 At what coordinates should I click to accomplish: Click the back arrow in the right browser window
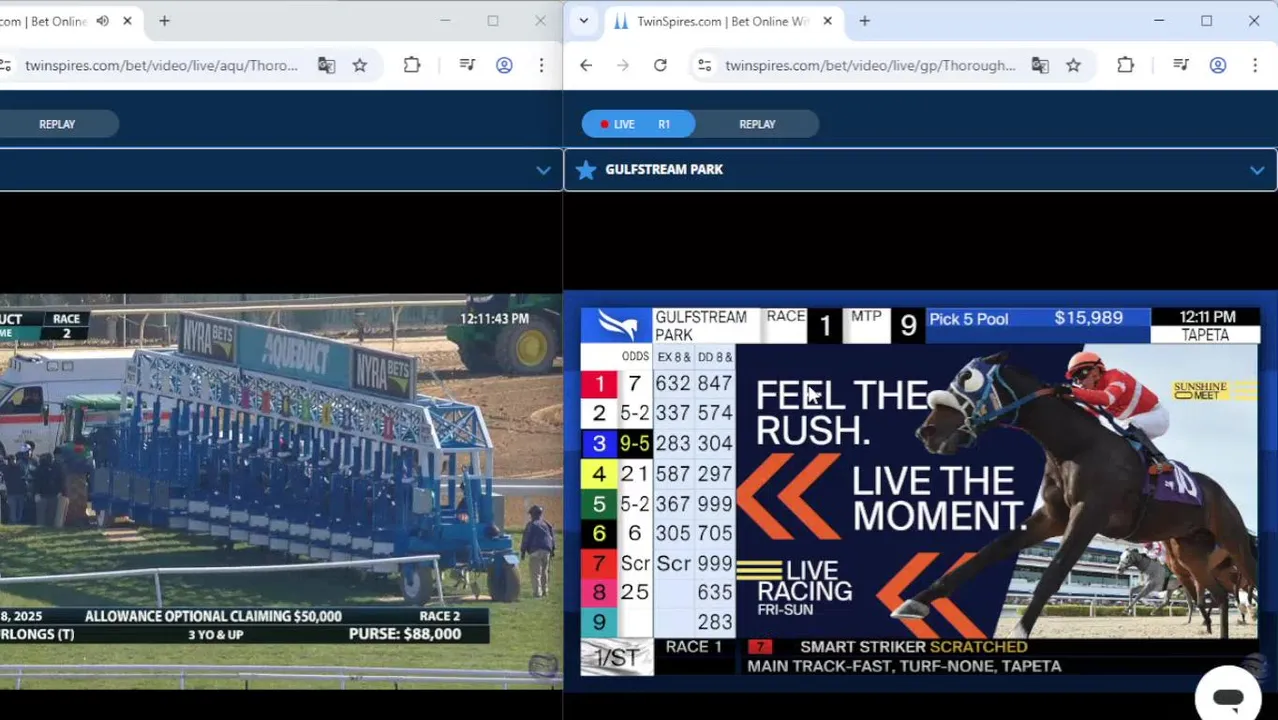click(x=586, y=65)
